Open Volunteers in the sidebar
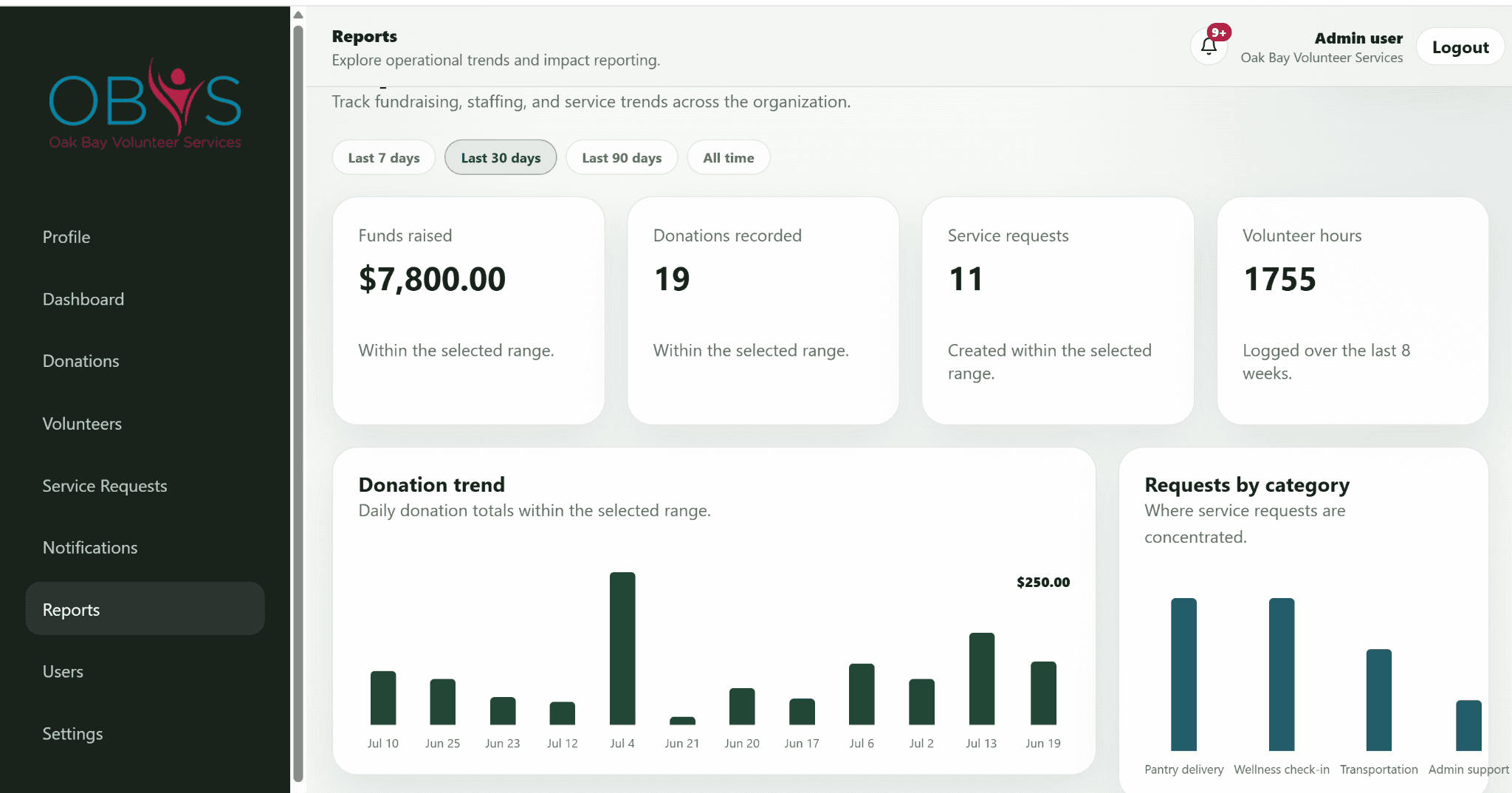1512x793 pixels. (x=145, y=424)
